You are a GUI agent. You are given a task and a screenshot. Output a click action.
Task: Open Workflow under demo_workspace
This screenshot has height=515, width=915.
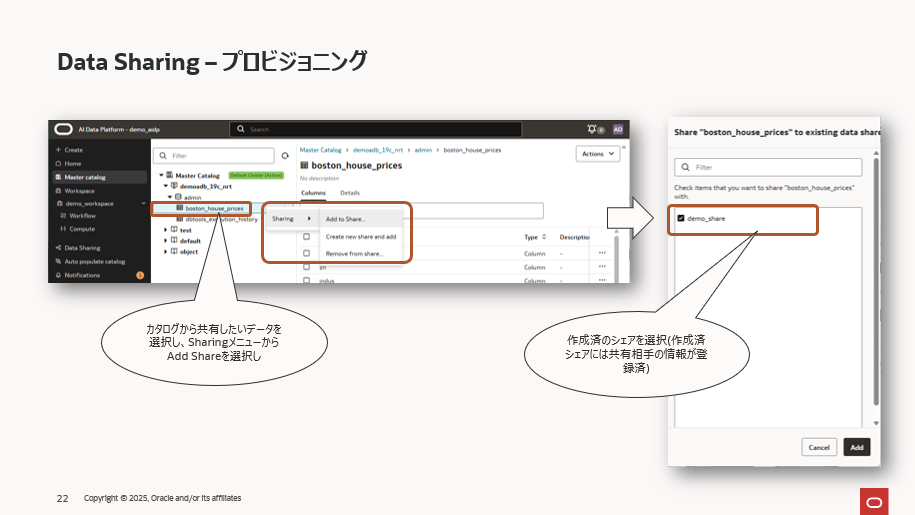click(x=78, y=216)
